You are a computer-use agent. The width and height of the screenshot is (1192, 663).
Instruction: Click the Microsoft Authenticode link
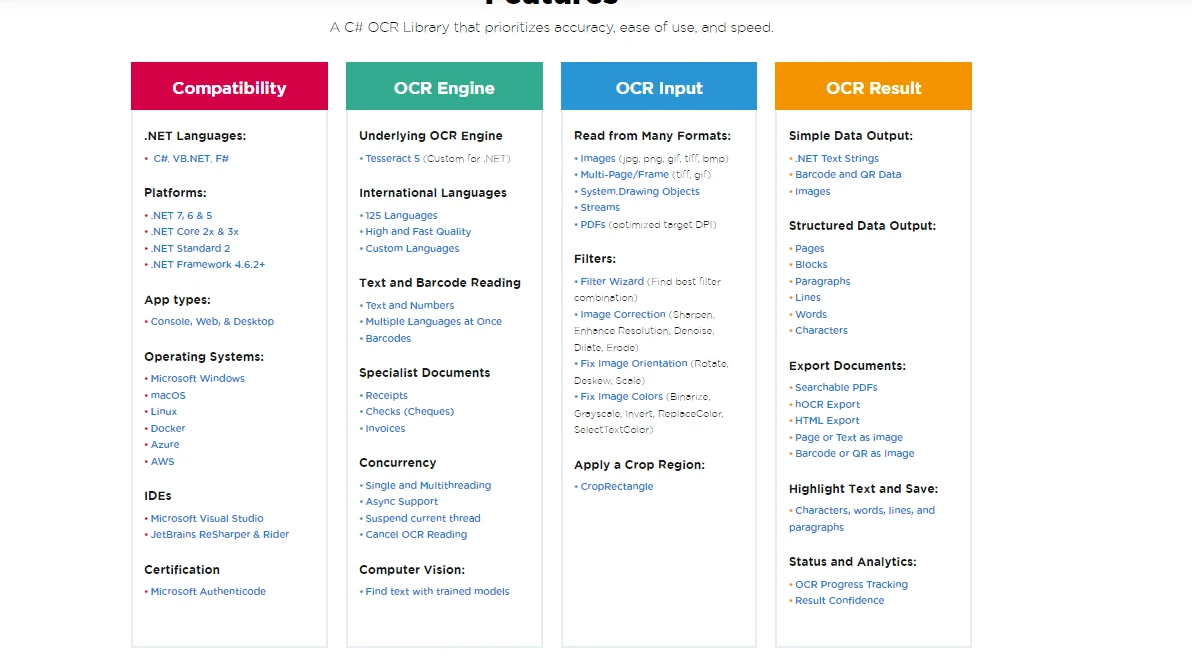208,591
